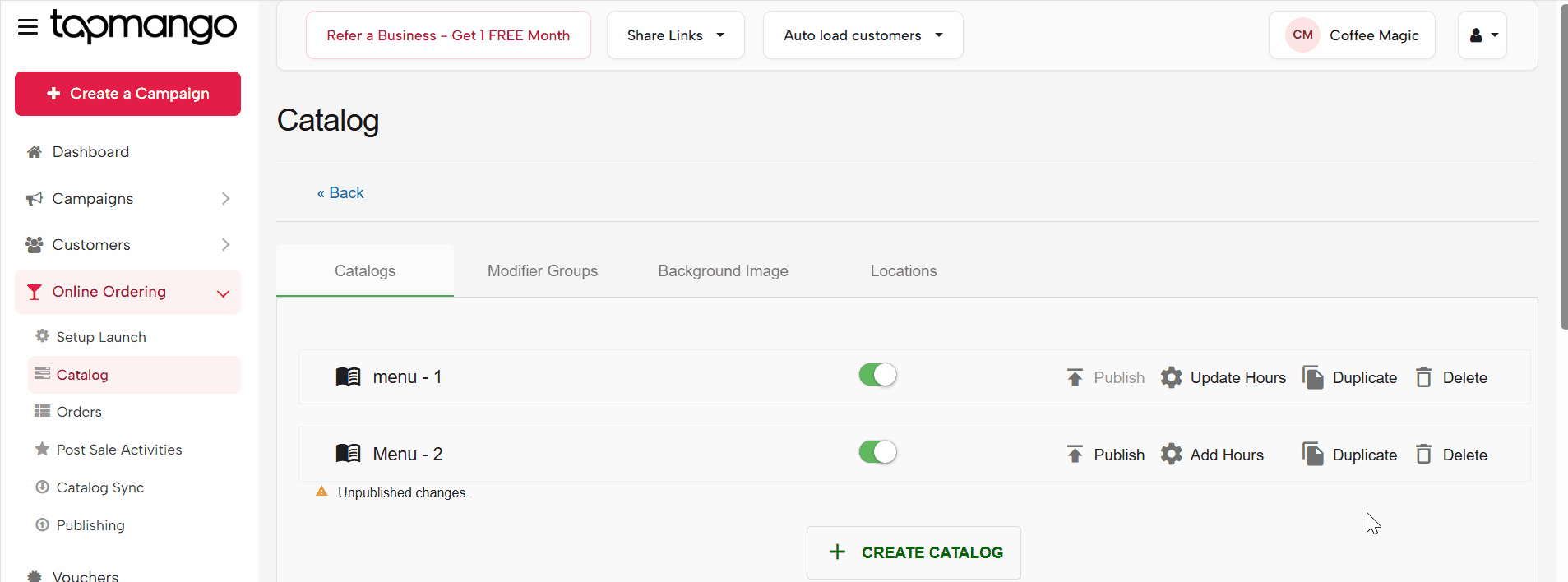Open the Auto load customers dropdown

pyautogui.click(x=863, y=35)
